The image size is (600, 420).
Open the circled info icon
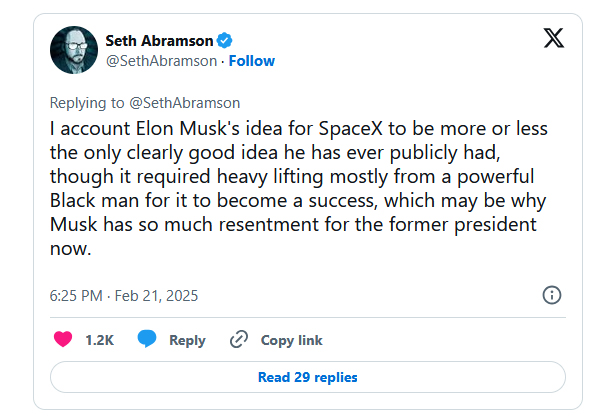551,295
